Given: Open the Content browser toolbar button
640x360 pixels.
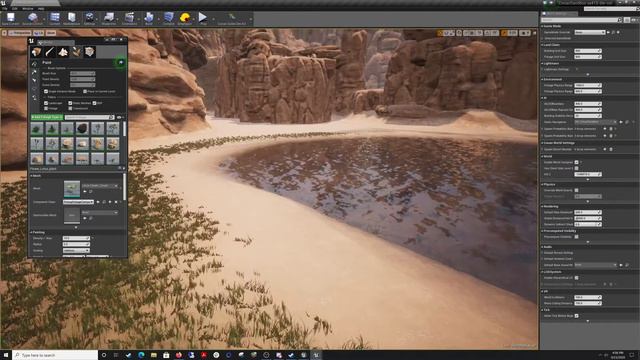Looking at the screenshot, I should [x=54, y=18].
